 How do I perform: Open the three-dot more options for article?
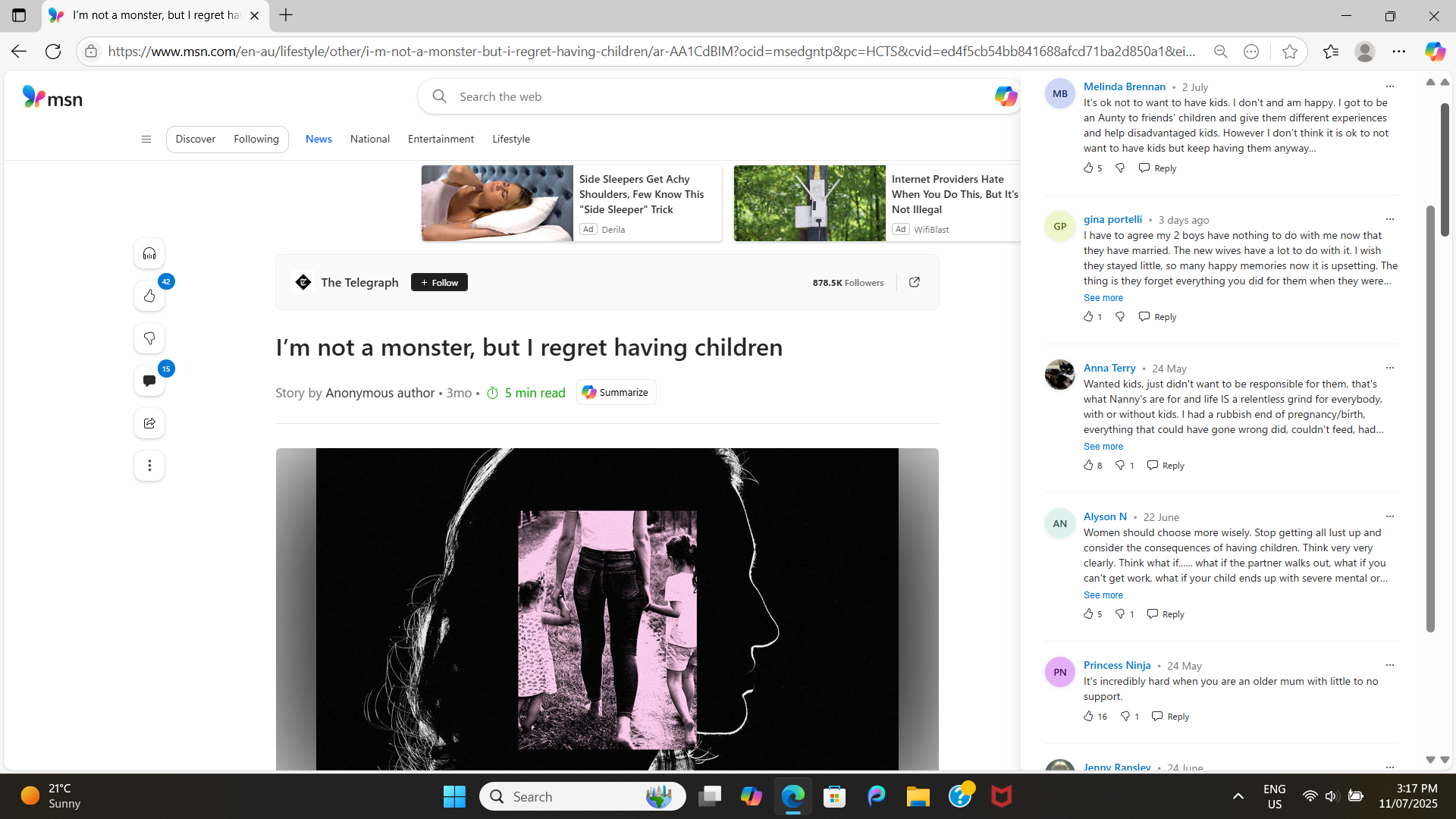pos(149,466)
